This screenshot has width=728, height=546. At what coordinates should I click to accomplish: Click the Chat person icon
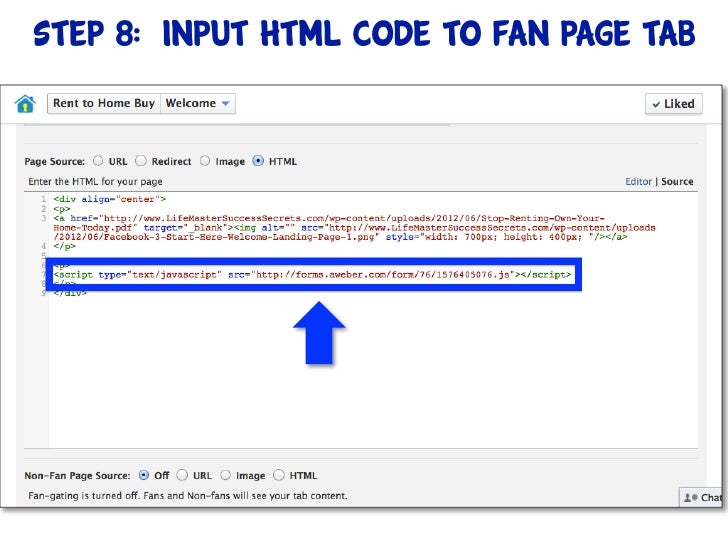(691, 498)
